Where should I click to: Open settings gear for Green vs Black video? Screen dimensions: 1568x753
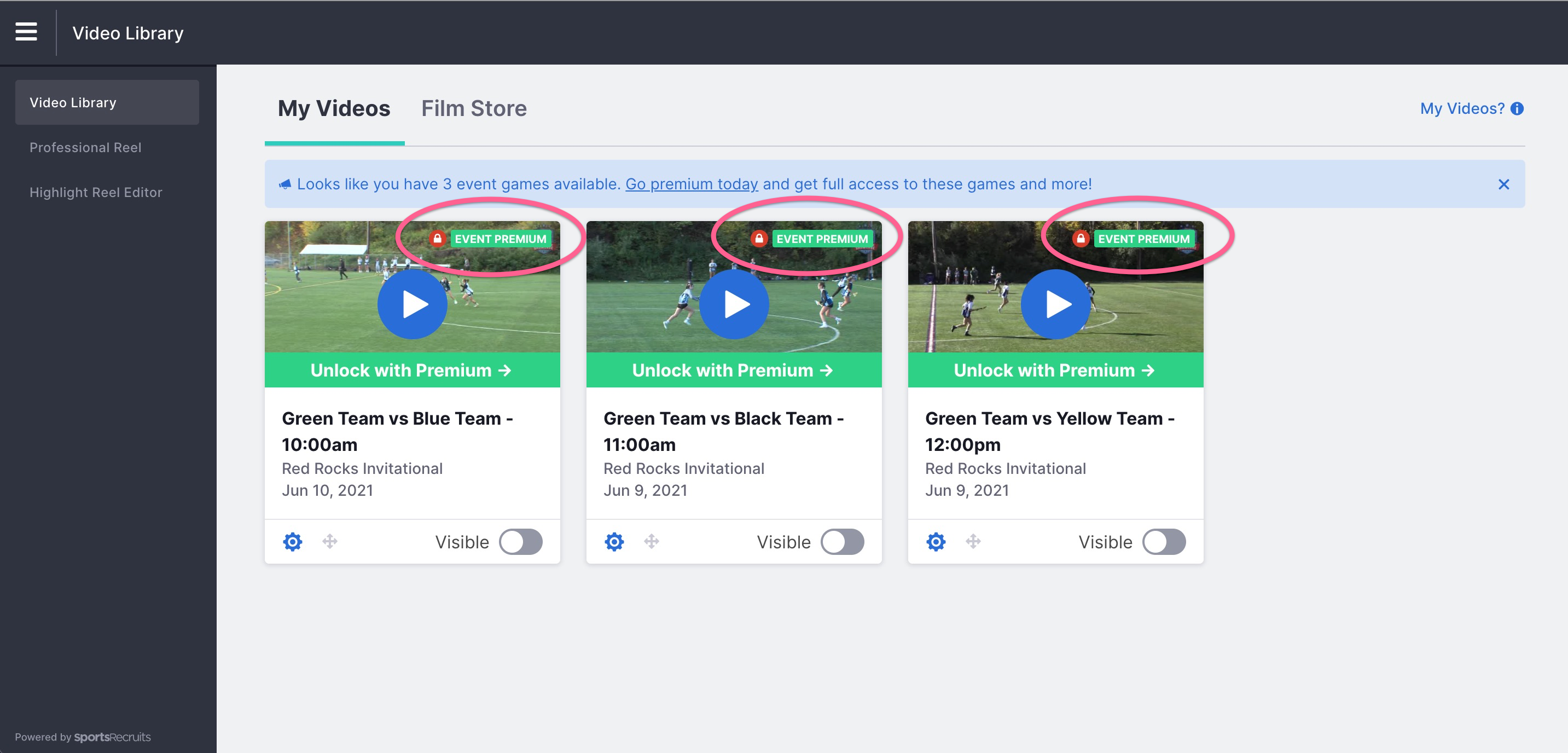pos(614,541)
